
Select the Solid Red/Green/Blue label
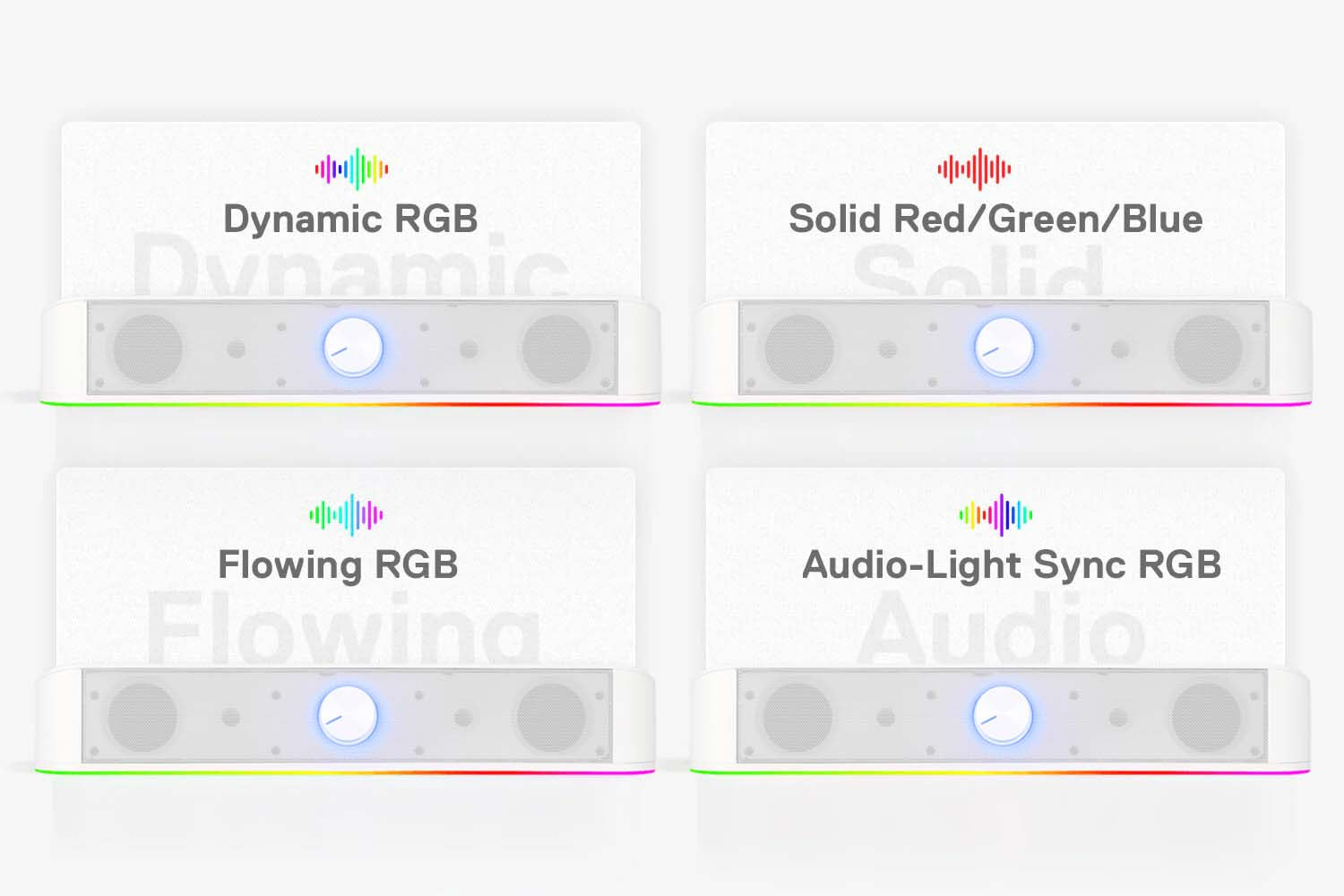click(995, 220)
